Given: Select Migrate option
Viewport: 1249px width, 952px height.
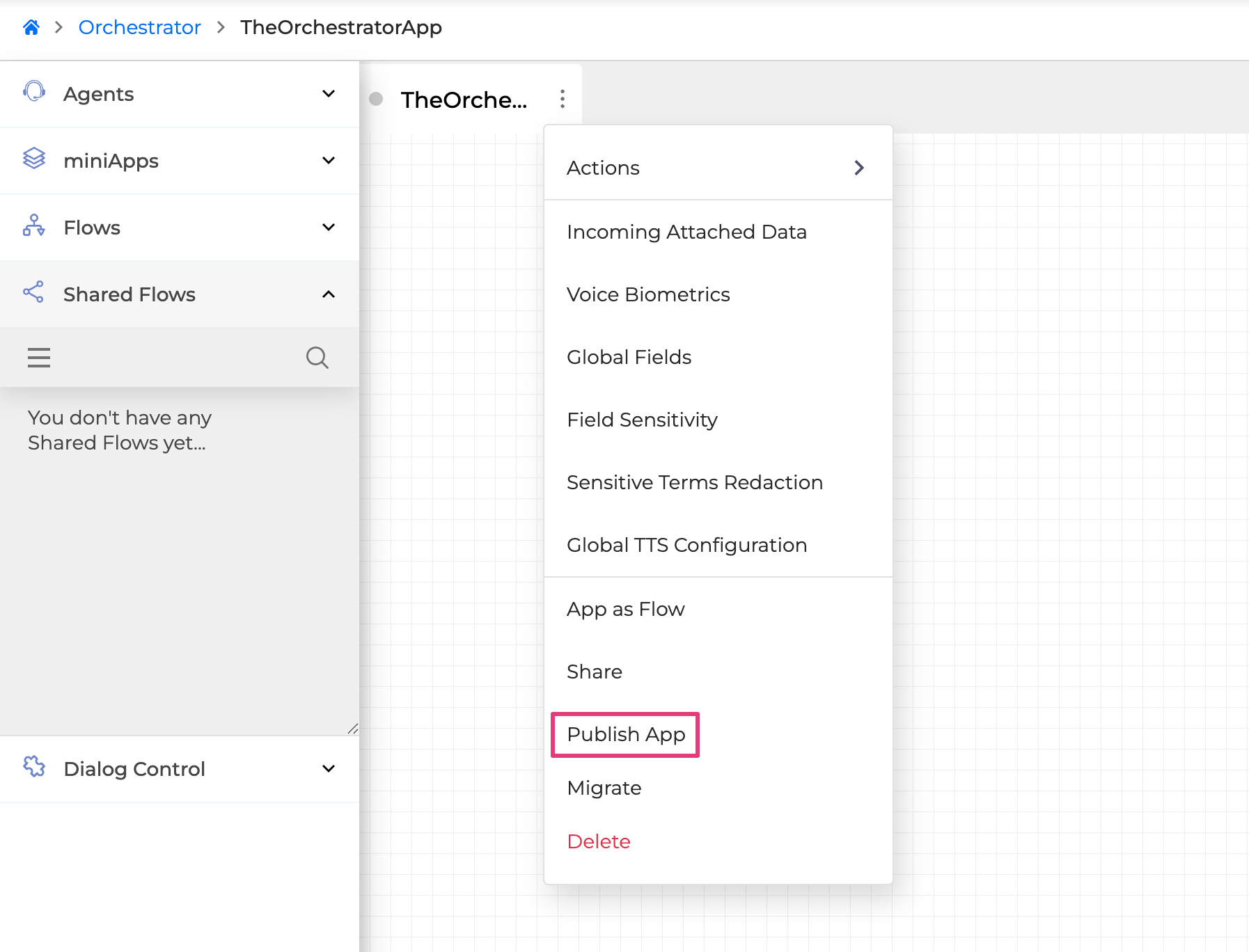Looking at the screenshot, I should (604, 788).
